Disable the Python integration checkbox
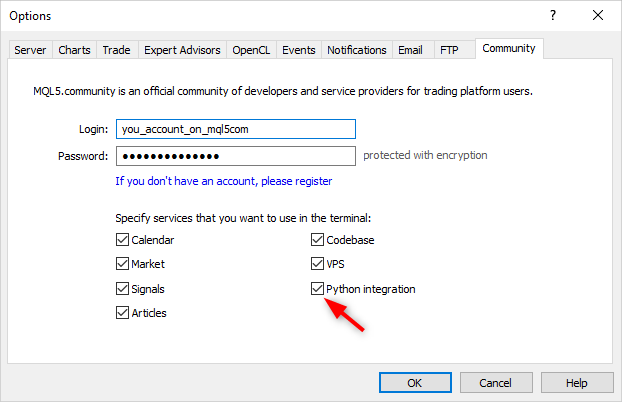The image size is (622, 402). pos(318,289)
